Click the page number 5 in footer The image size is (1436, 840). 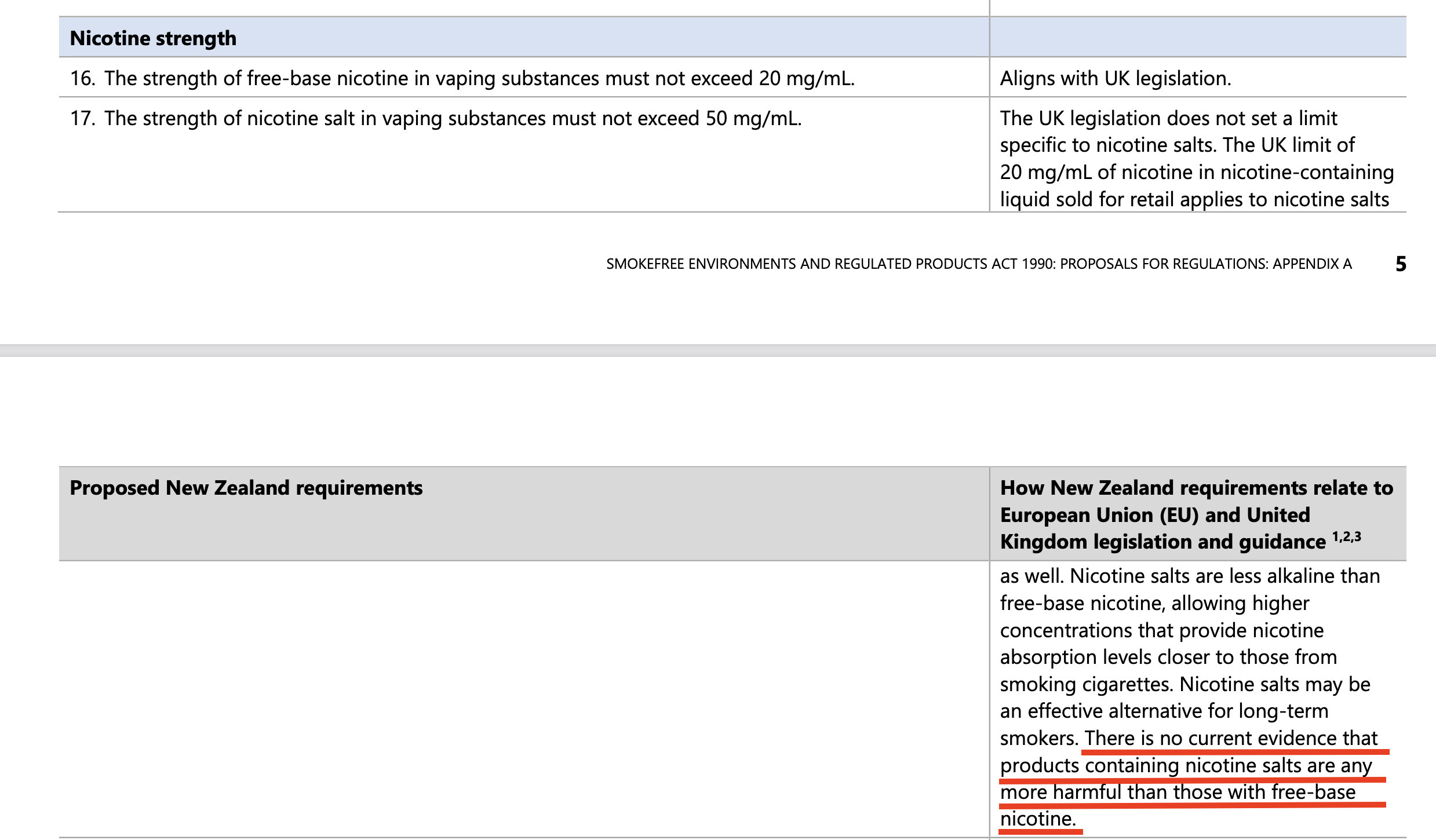(x=1400, y=264)
